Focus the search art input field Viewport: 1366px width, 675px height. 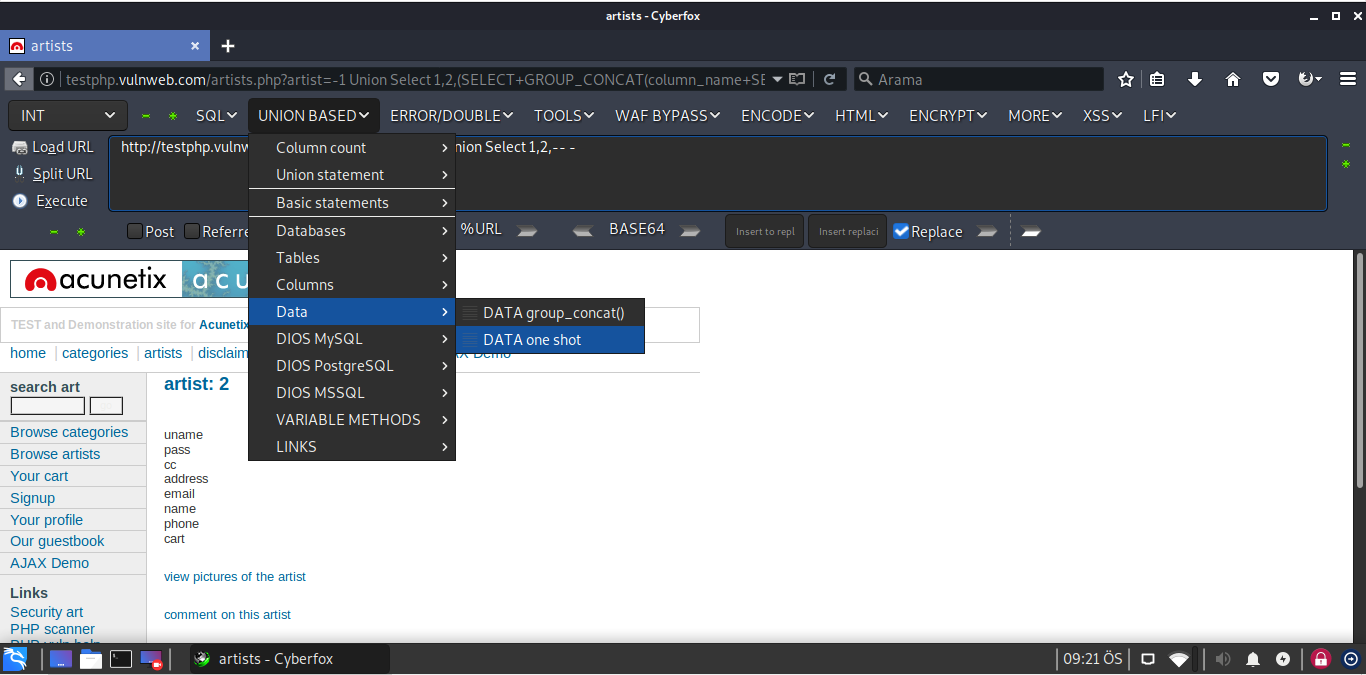pos(47,406)
